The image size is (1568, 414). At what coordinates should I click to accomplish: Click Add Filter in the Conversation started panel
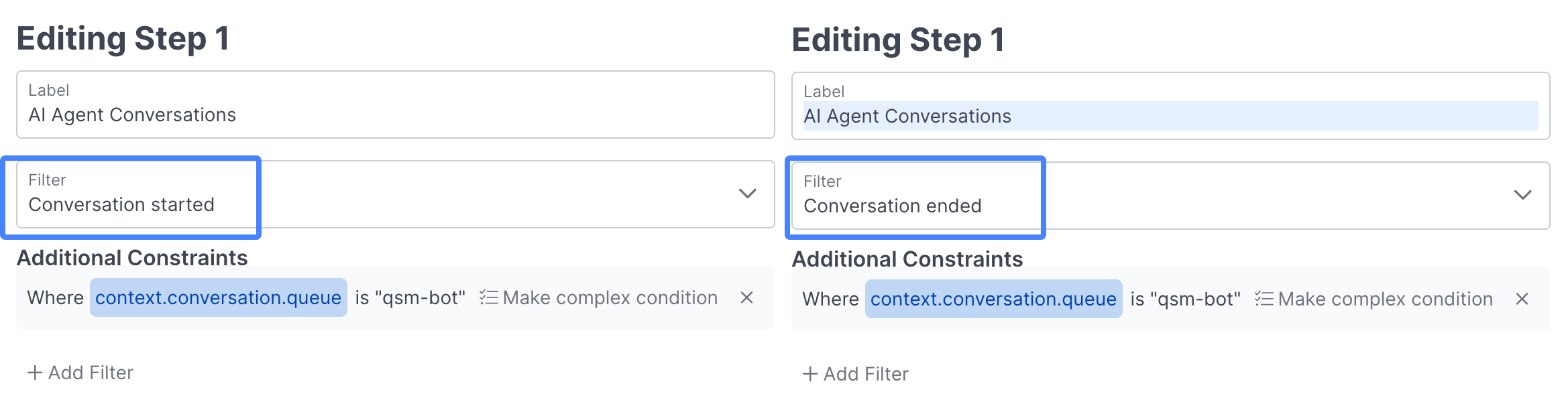pos(91,372)
